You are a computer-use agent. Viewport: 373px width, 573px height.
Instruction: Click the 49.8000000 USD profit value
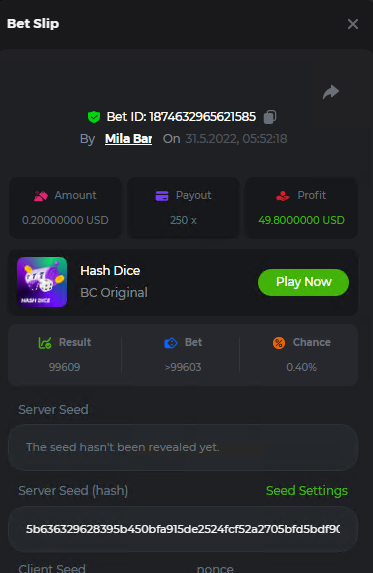pos(301,220)
